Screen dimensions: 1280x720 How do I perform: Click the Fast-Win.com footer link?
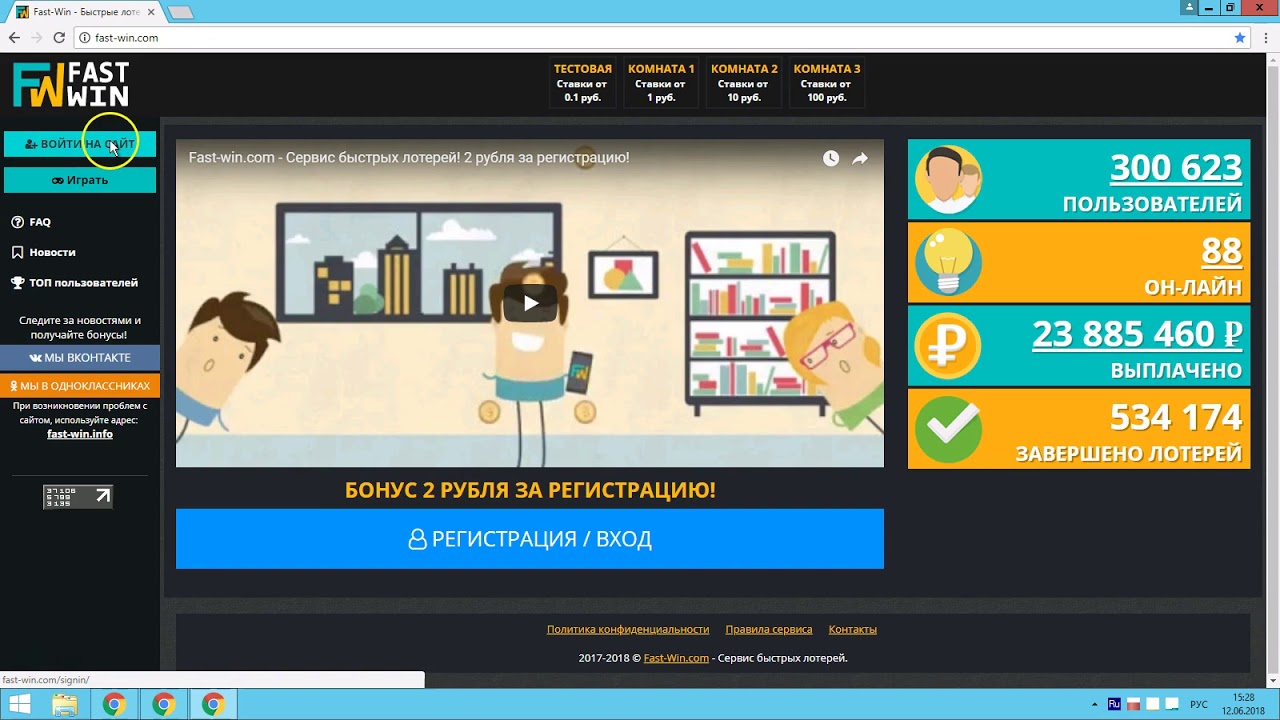(676, 658)
